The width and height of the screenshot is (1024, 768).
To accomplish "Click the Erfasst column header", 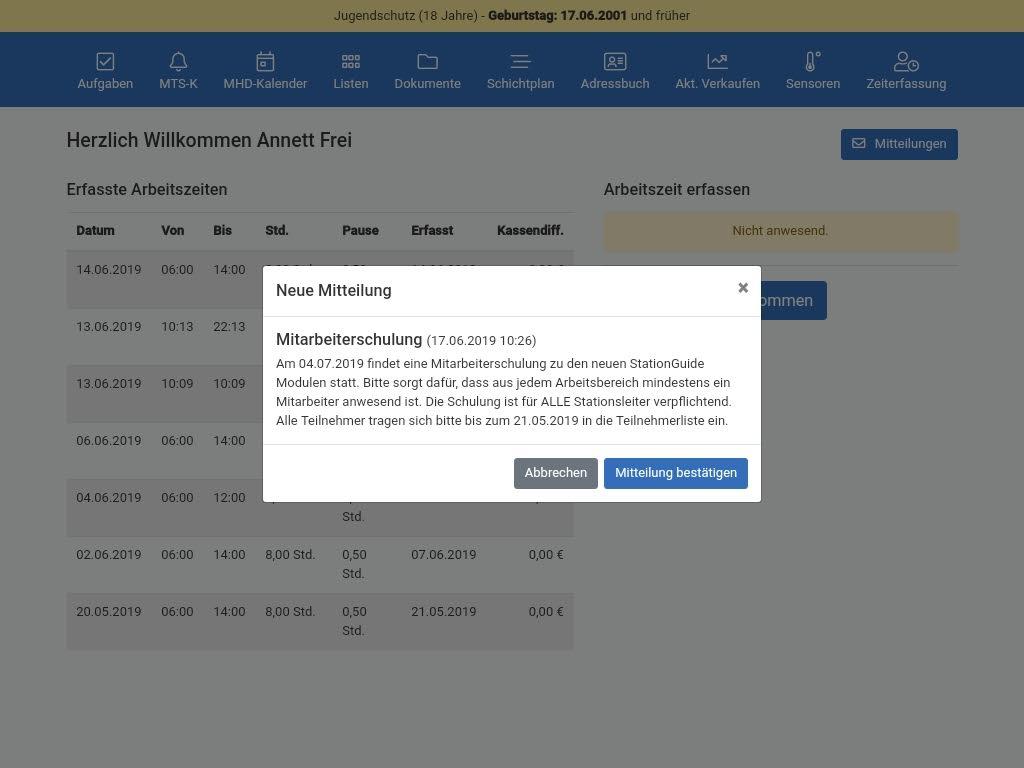I will tap(432, 231).
